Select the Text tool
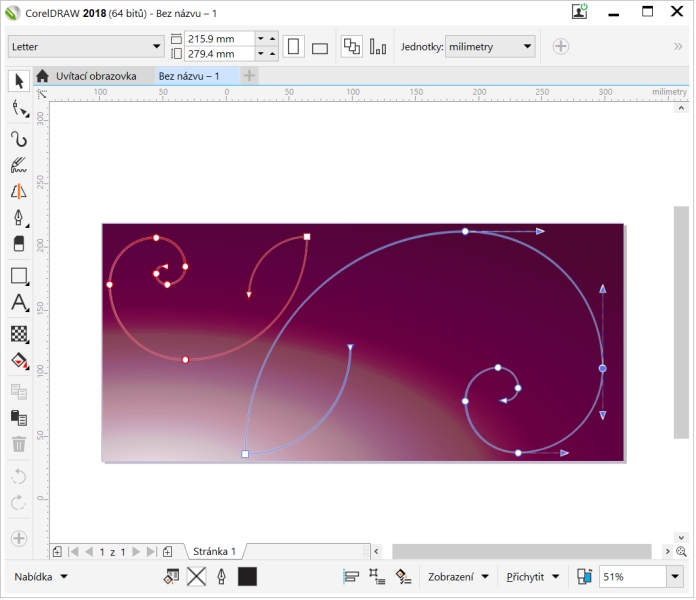 click(18, 303)
